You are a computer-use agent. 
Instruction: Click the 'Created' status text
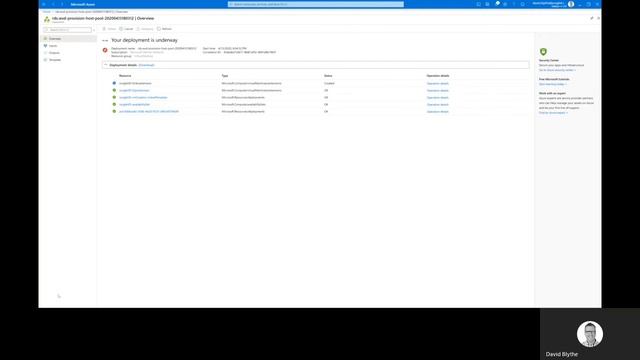329,83
